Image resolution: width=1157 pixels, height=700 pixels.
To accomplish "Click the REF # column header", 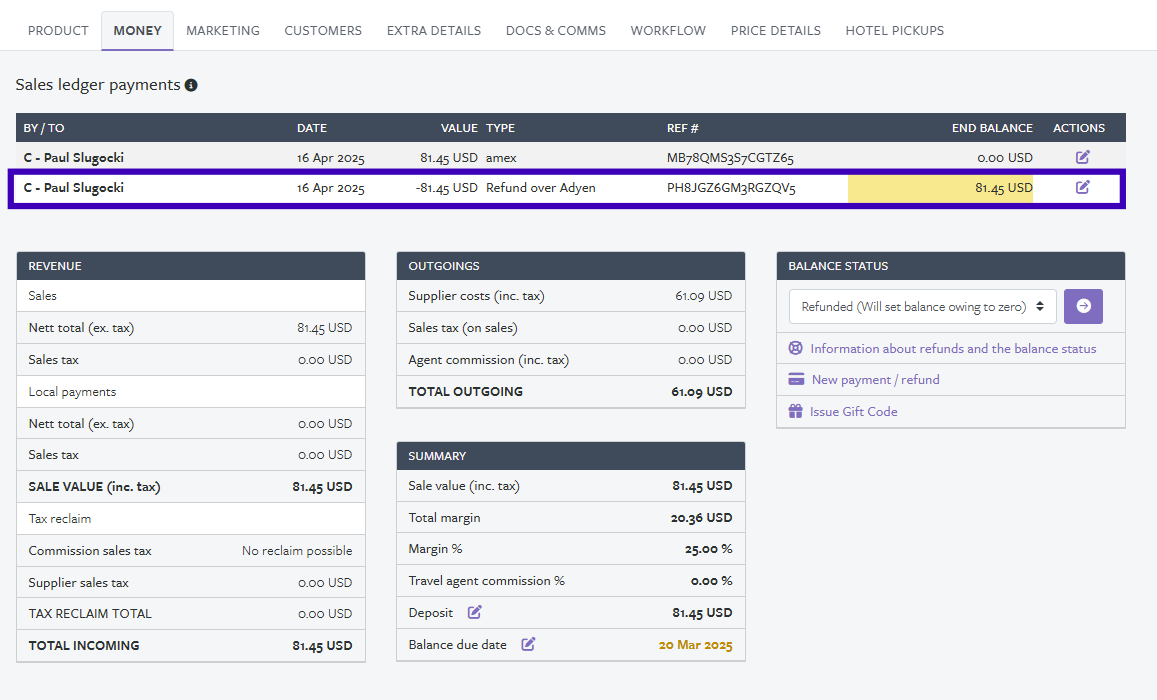I will coord(683,128).
